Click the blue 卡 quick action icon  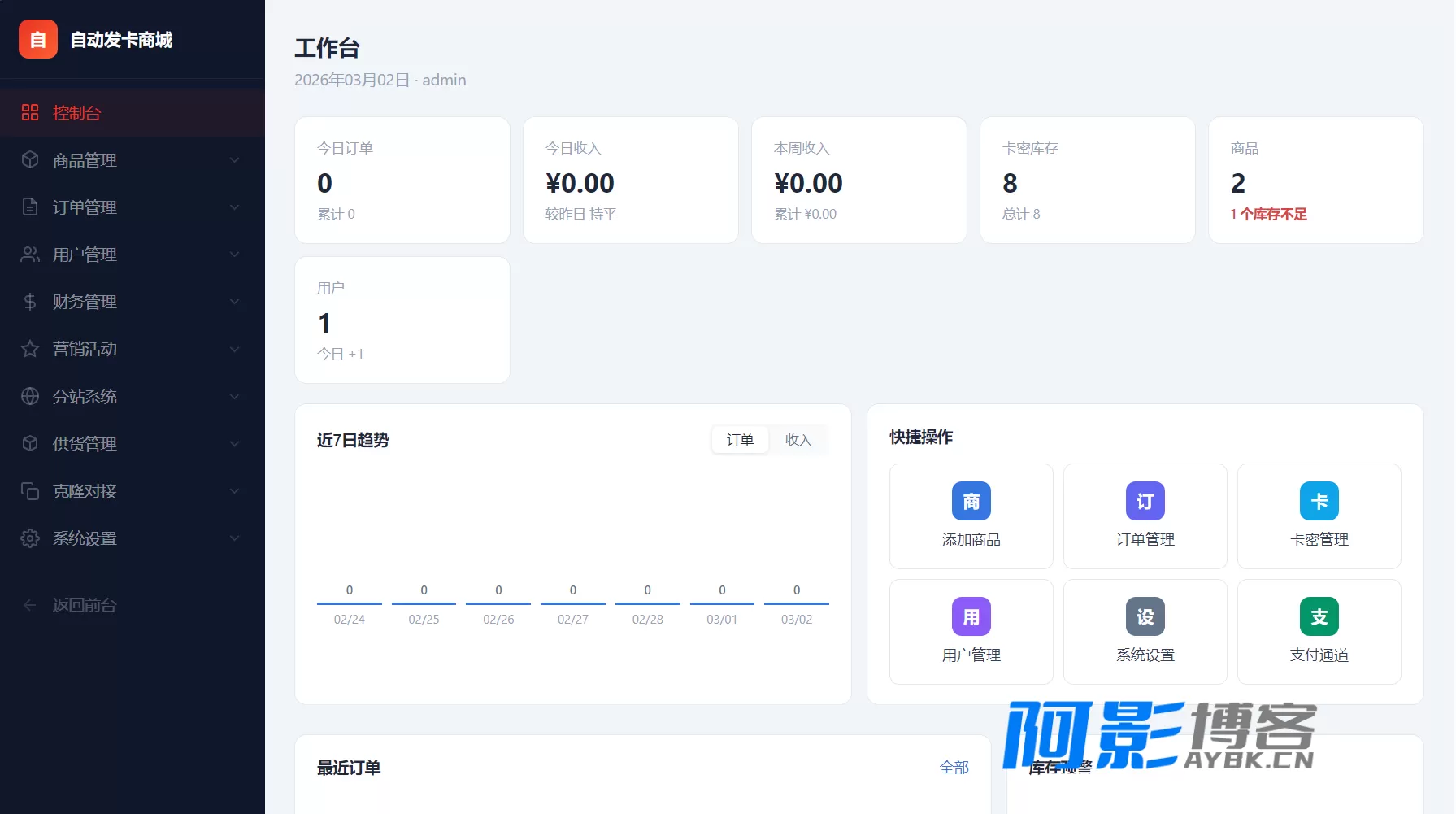[1319, 501]
